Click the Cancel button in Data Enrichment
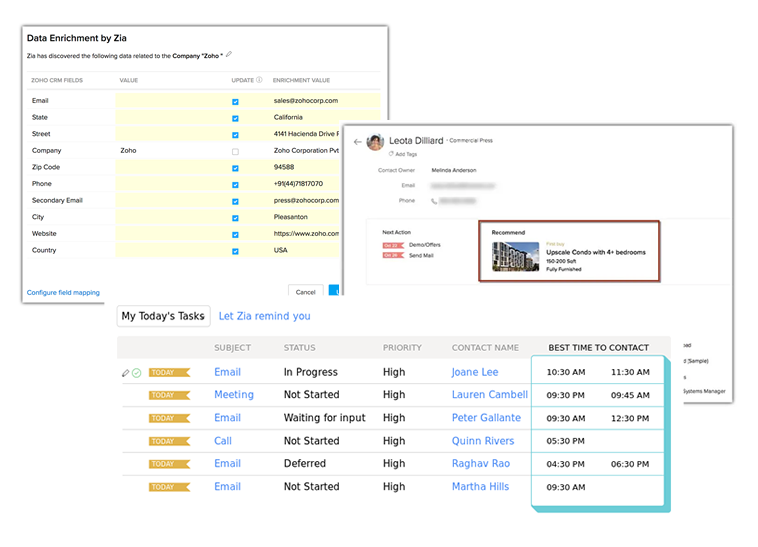 point(306,291)
